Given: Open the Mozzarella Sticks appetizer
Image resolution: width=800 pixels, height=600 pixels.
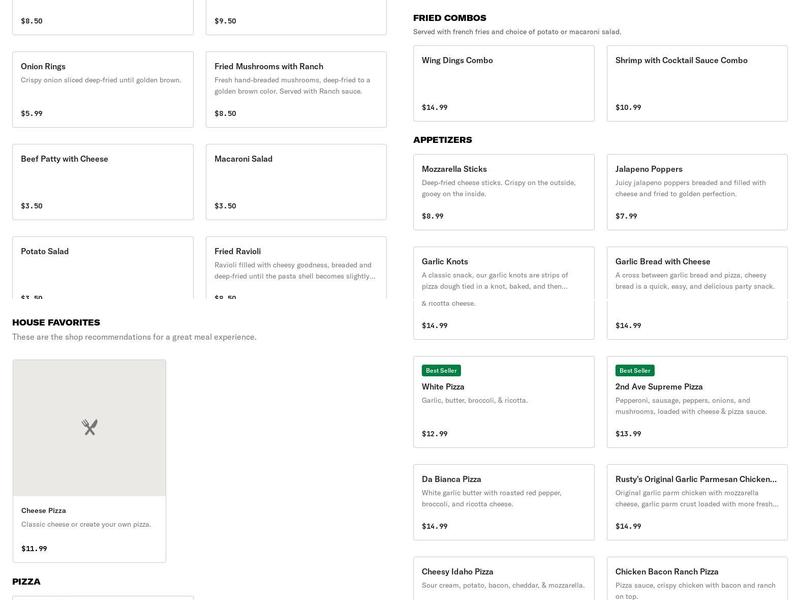Looking at the screenshot, I should tap(503, 192).
